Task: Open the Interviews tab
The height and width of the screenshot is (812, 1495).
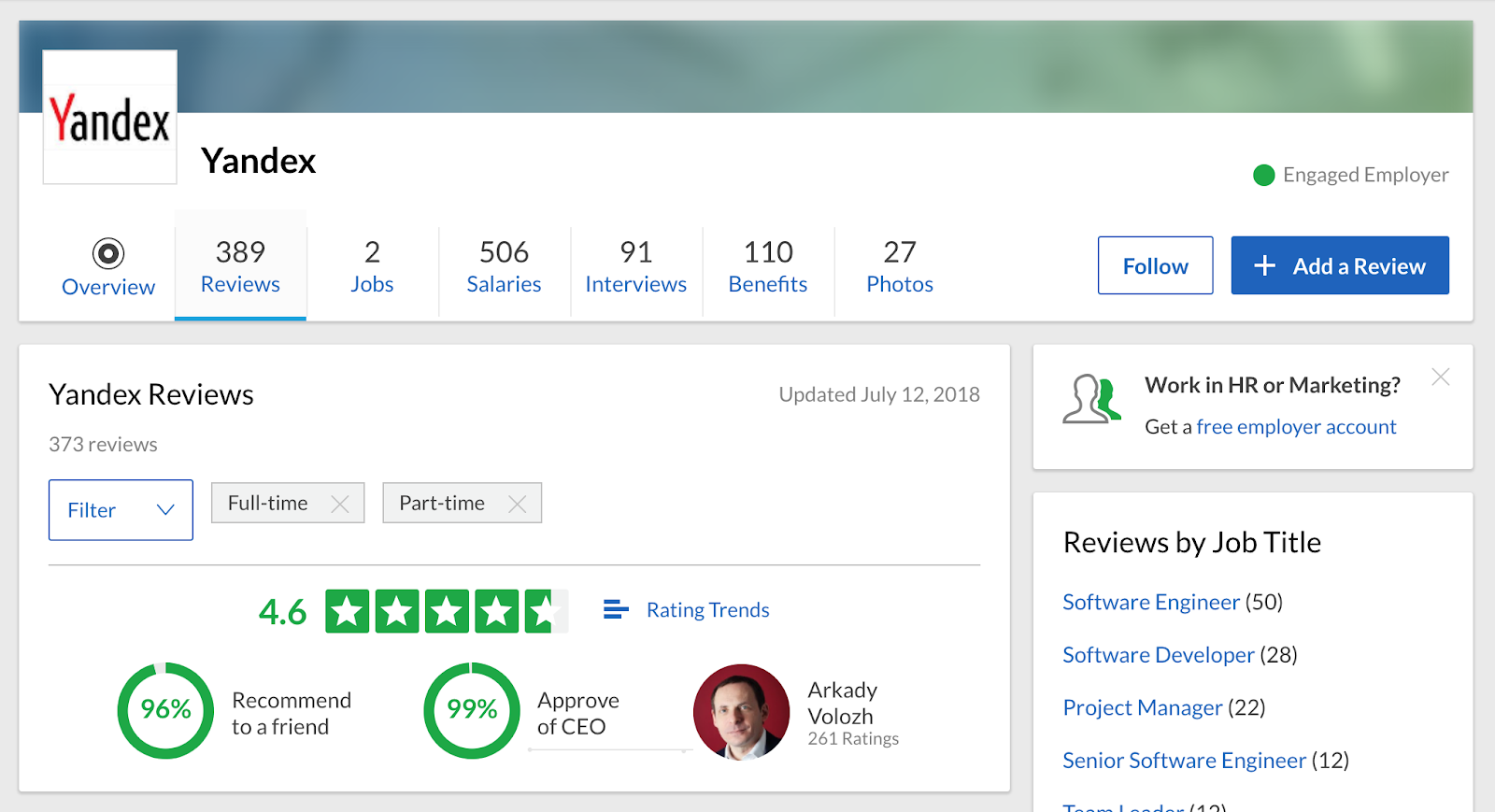Action: (635, 266)
